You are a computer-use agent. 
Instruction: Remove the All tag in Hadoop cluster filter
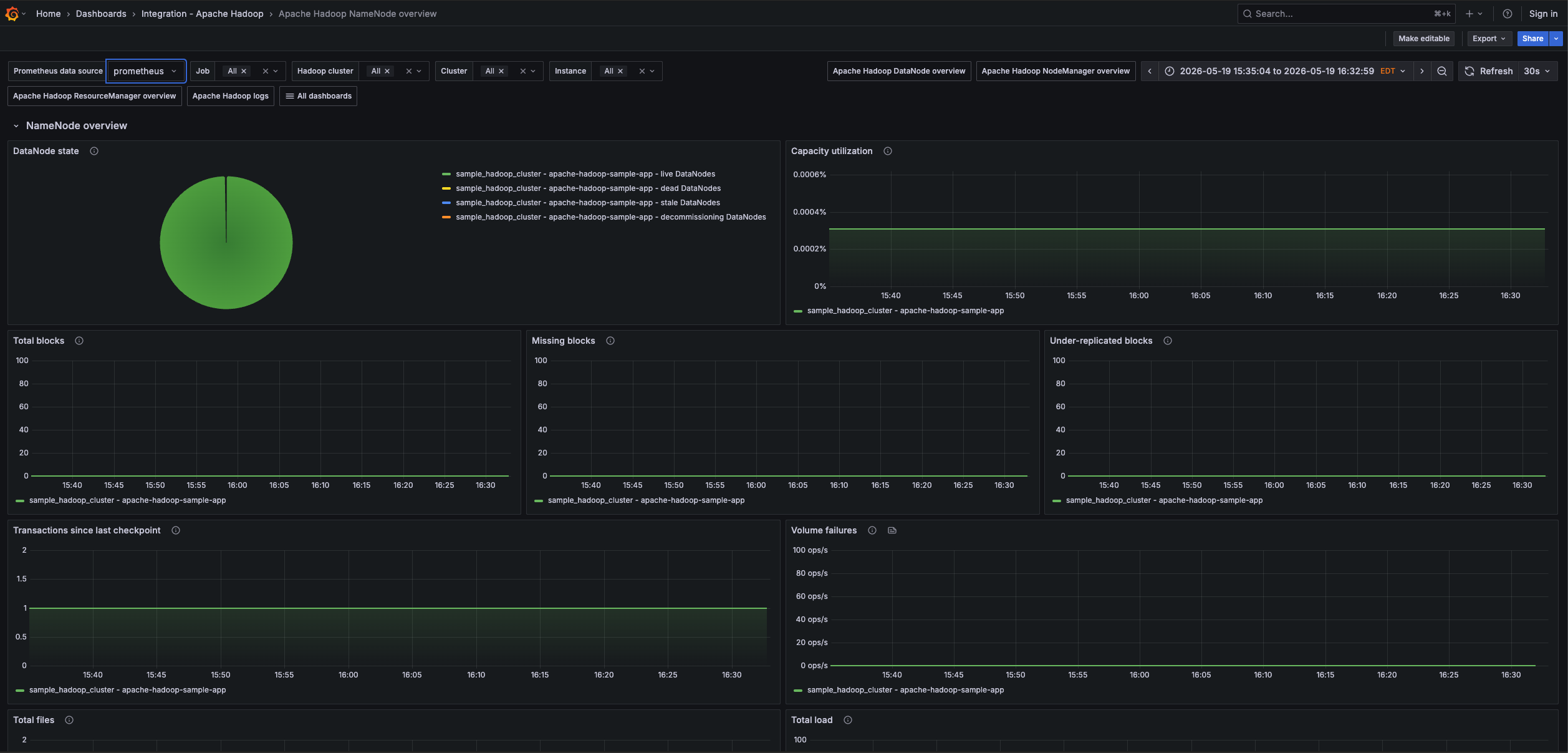[x=387, y=71]
